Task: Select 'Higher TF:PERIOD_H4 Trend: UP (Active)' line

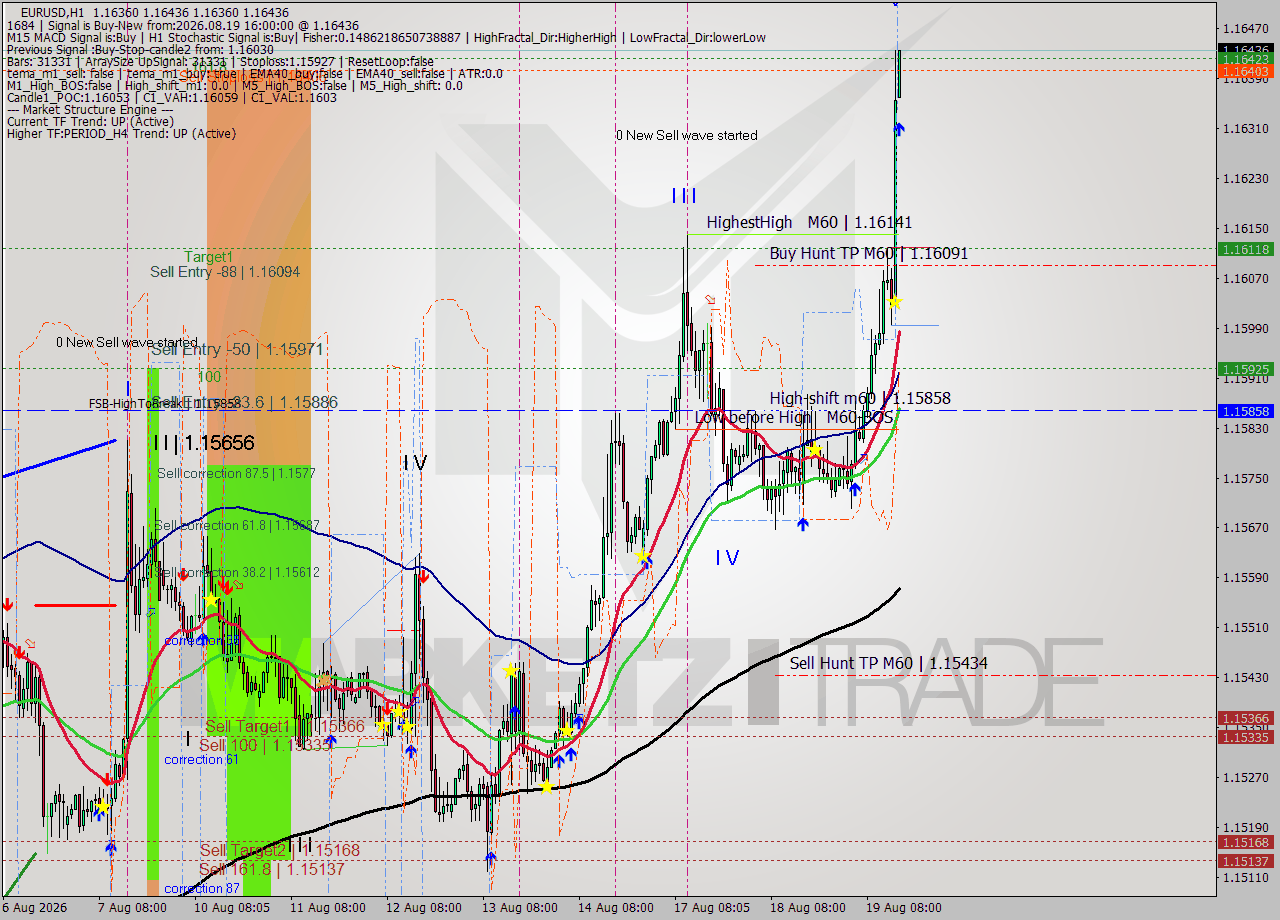Action: [x=120, y=134]
